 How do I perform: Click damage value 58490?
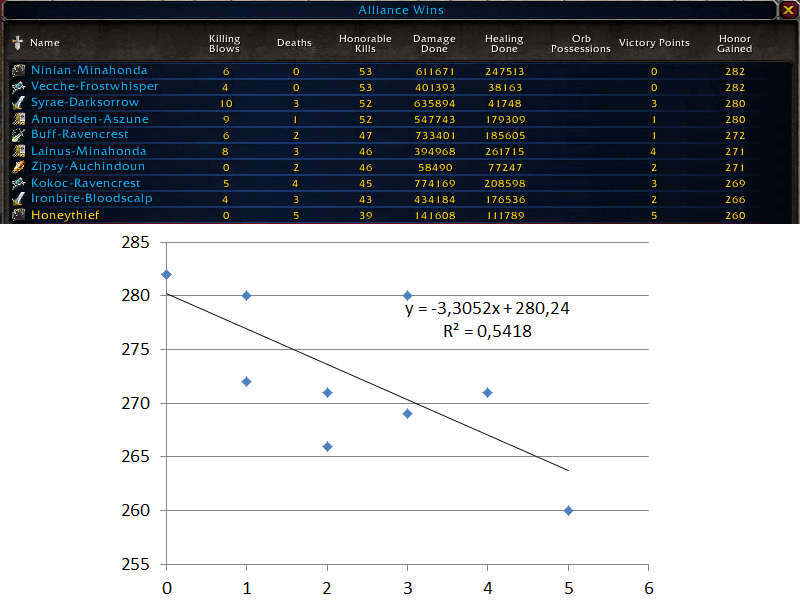click(435, 168)
